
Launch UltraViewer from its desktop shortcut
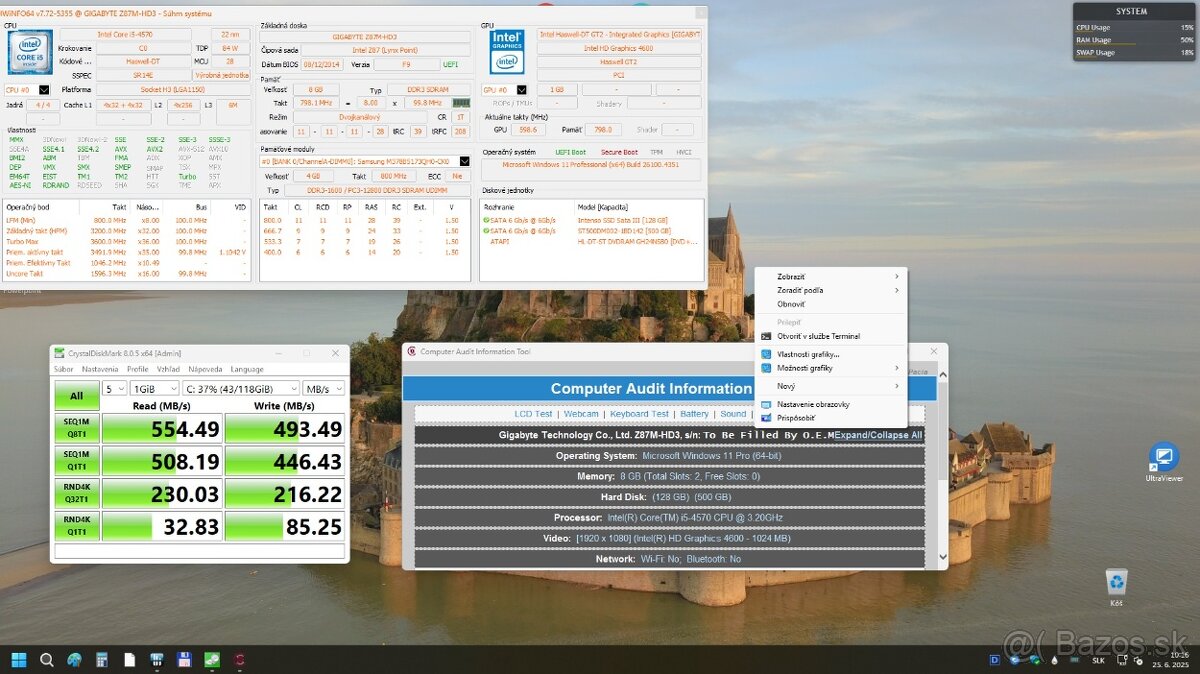1162,458
